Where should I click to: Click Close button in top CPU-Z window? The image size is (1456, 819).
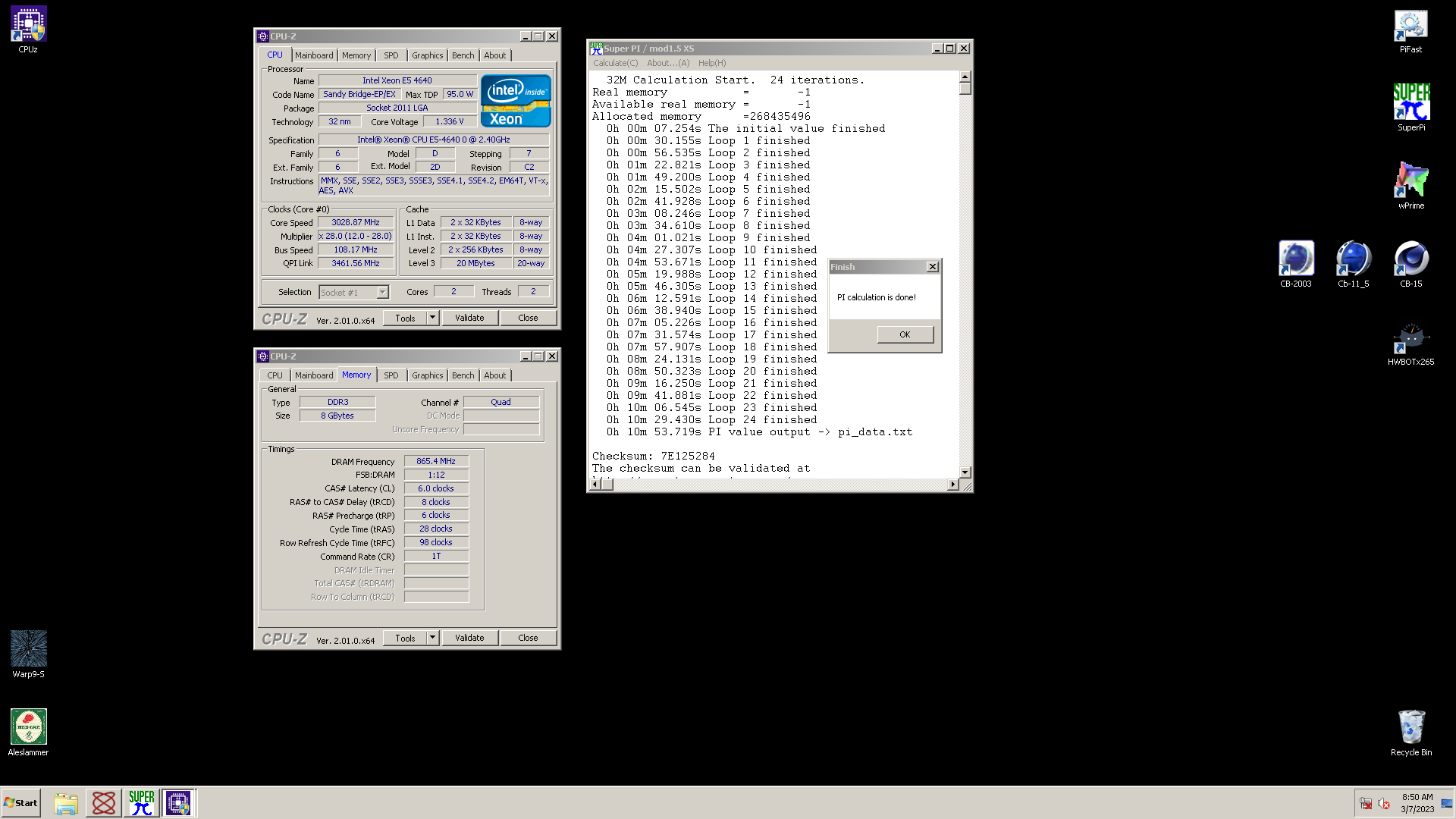coord(529,318)
